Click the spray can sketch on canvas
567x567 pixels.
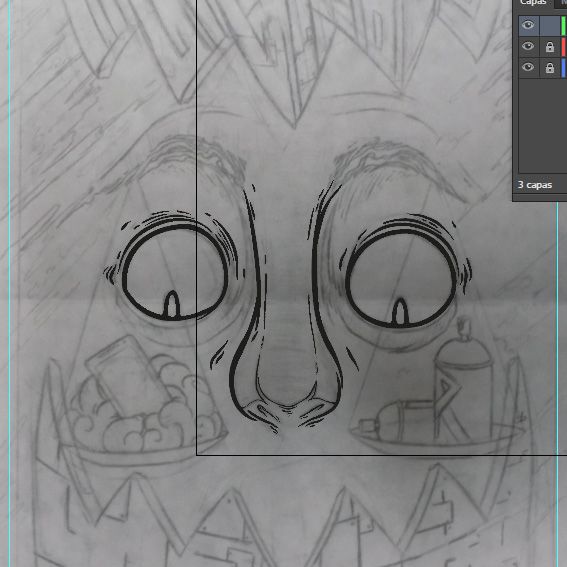tap(464, 380)
